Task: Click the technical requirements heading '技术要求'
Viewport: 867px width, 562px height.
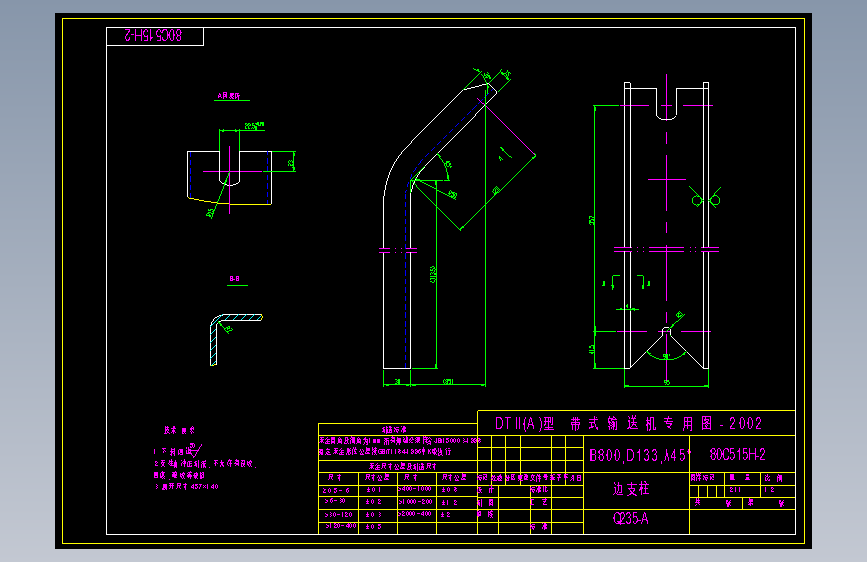Action: pyautogui.click(x=179, y=430)
